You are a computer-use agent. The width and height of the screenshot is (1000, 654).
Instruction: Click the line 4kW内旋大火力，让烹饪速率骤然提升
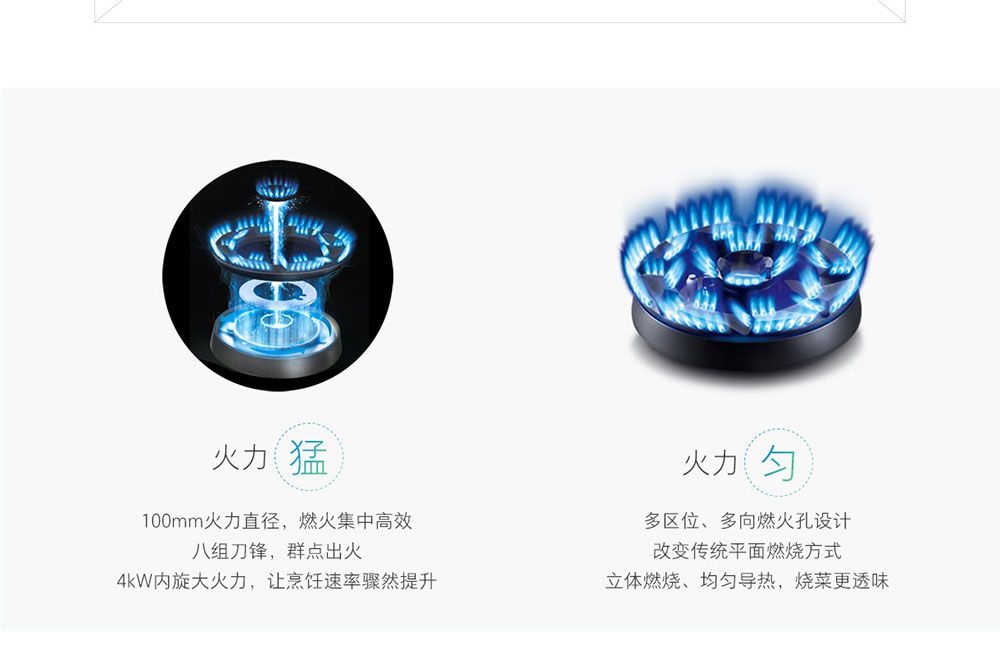point(277,581)
